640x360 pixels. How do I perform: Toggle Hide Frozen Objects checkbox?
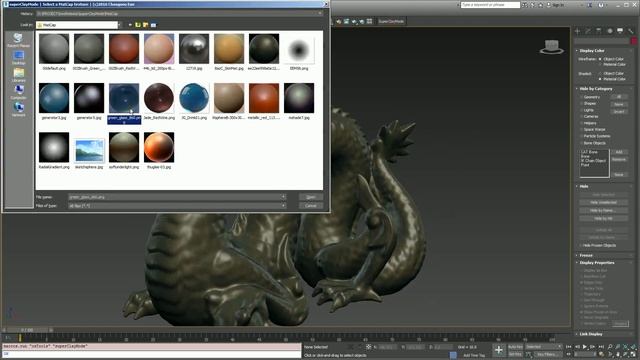pyautogui.click(x=581, y=246)
